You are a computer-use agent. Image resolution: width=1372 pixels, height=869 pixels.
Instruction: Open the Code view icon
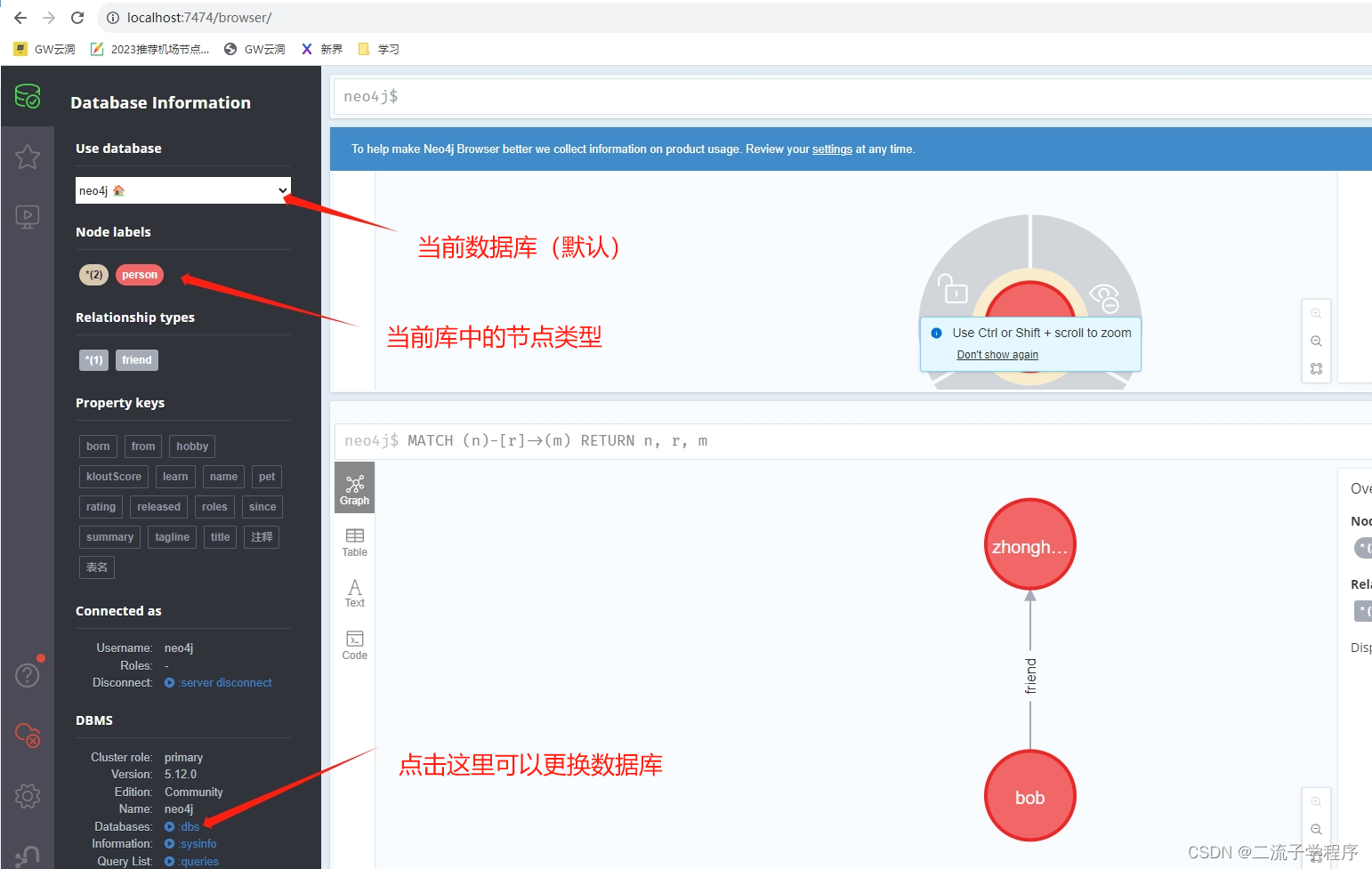click(x=354, y=643)
